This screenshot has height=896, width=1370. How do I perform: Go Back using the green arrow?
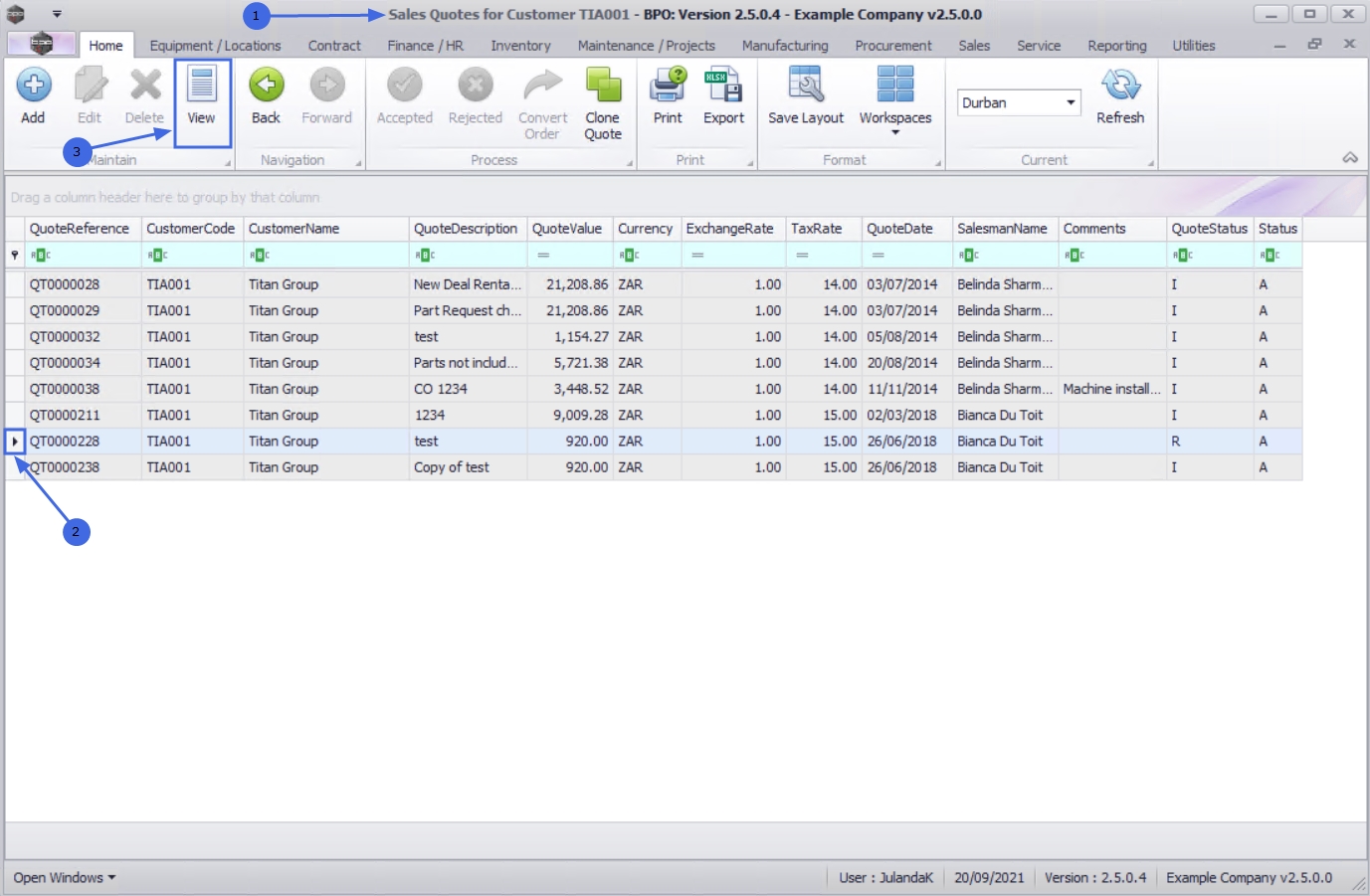pos(266,86)
